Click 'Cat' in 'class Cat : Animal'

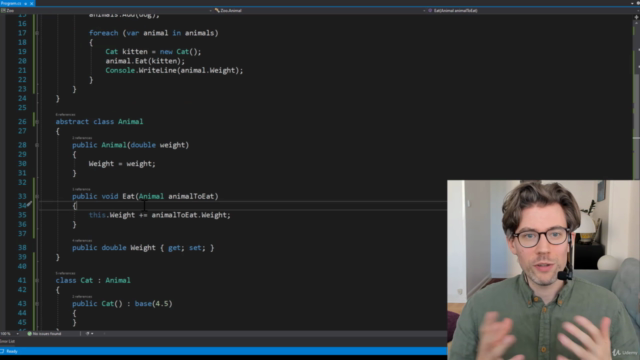click(87, 280)
